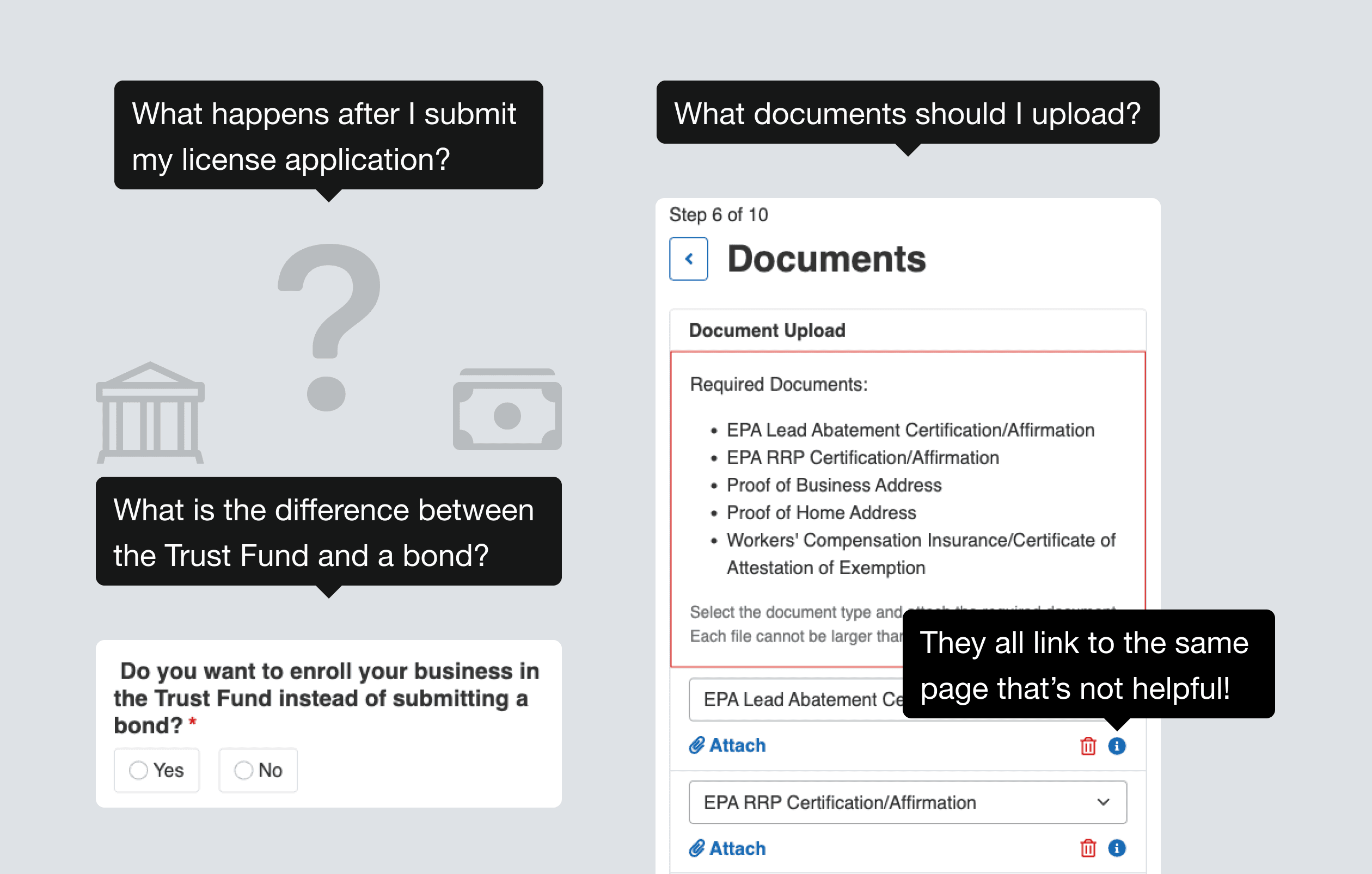Click info icon under EPA RRP Certification dropdown
The width and height of the screenshot is (1372, 874).
pyautogui.click(x=1116, y=848)
